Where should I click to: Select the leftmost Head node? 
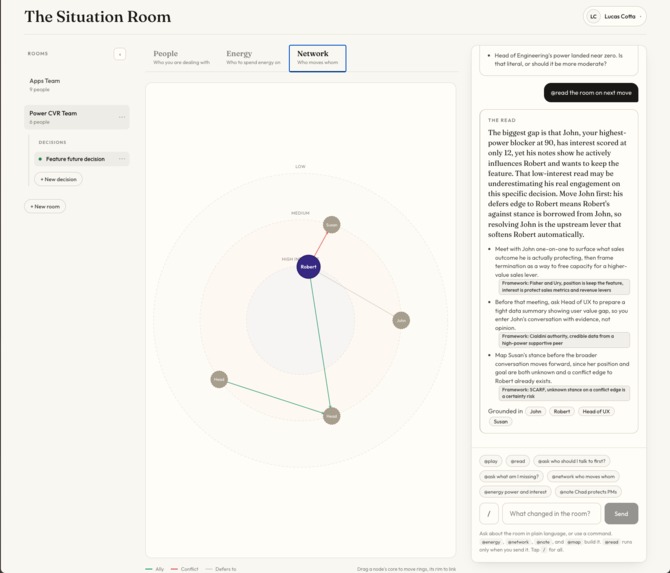point(219,379)
